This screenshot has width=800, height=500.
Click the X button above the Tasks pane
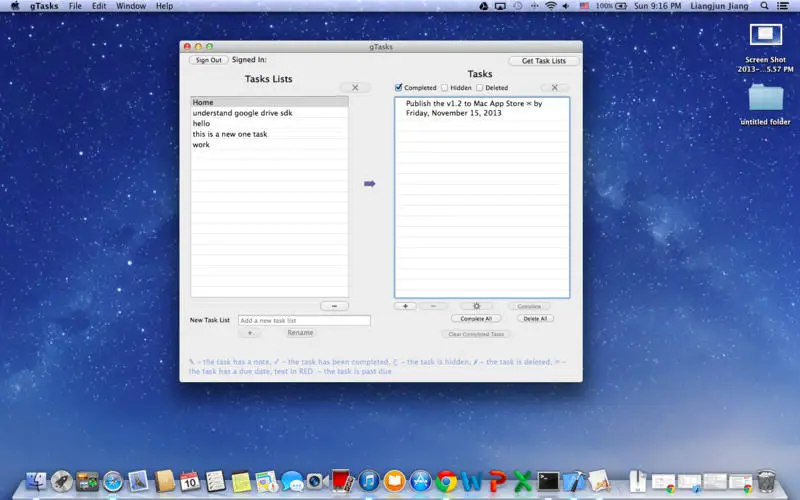pyautogui.click(x=555, y=87)
